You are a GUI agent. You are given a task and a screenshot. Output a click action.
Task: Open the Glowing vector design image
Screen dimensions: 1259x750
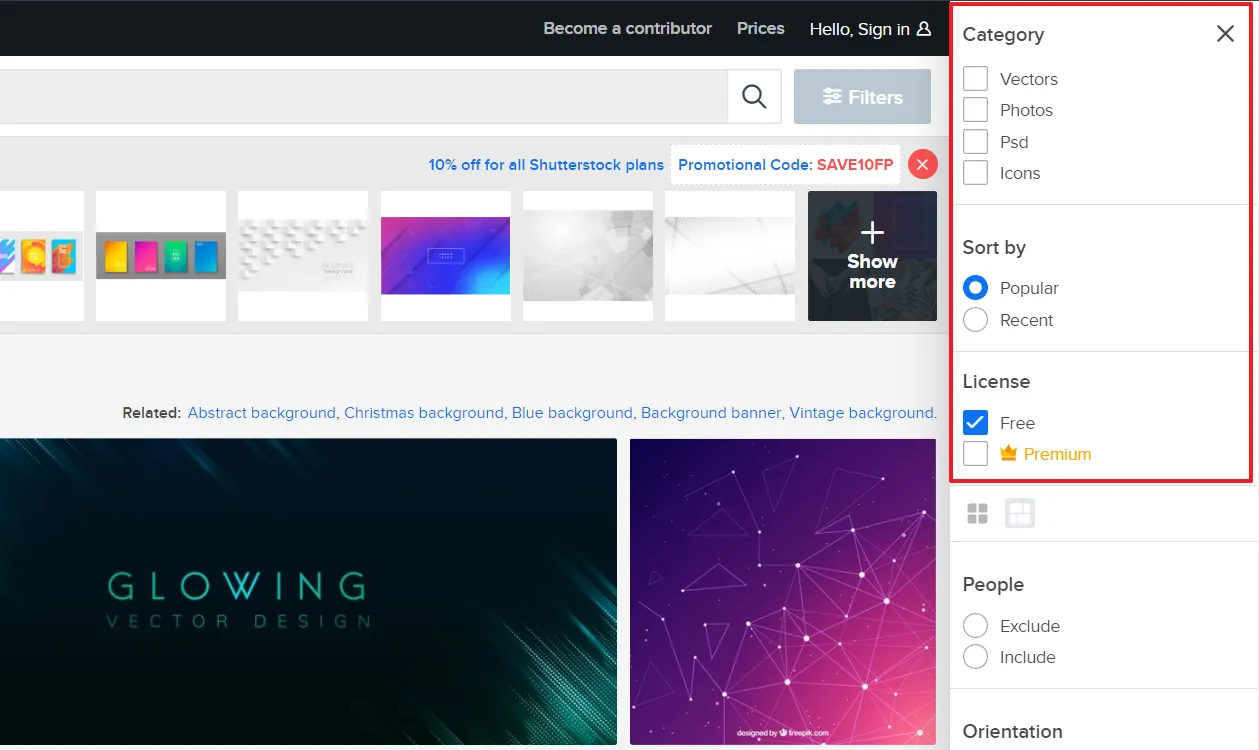tap(308, 591)
